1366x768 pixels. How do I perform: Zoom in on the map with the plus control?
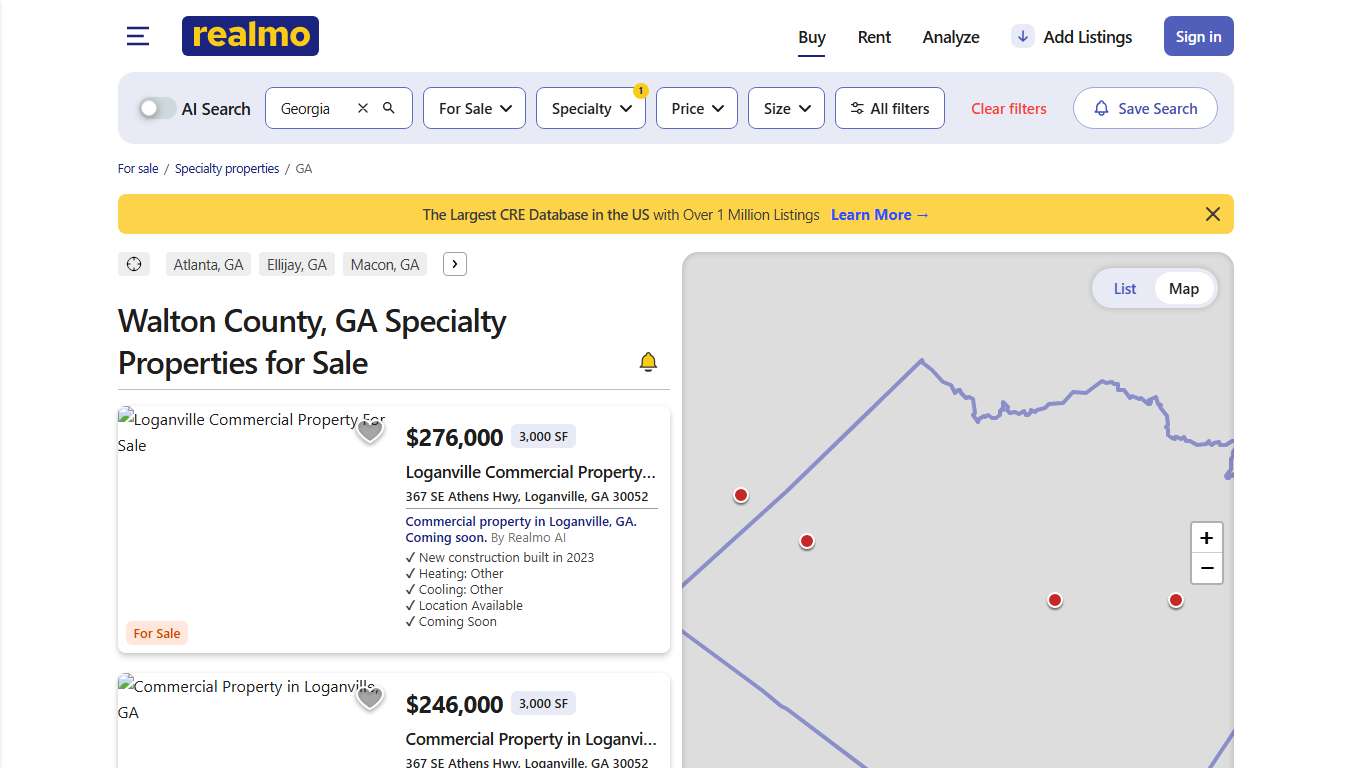coord(1207,537)
